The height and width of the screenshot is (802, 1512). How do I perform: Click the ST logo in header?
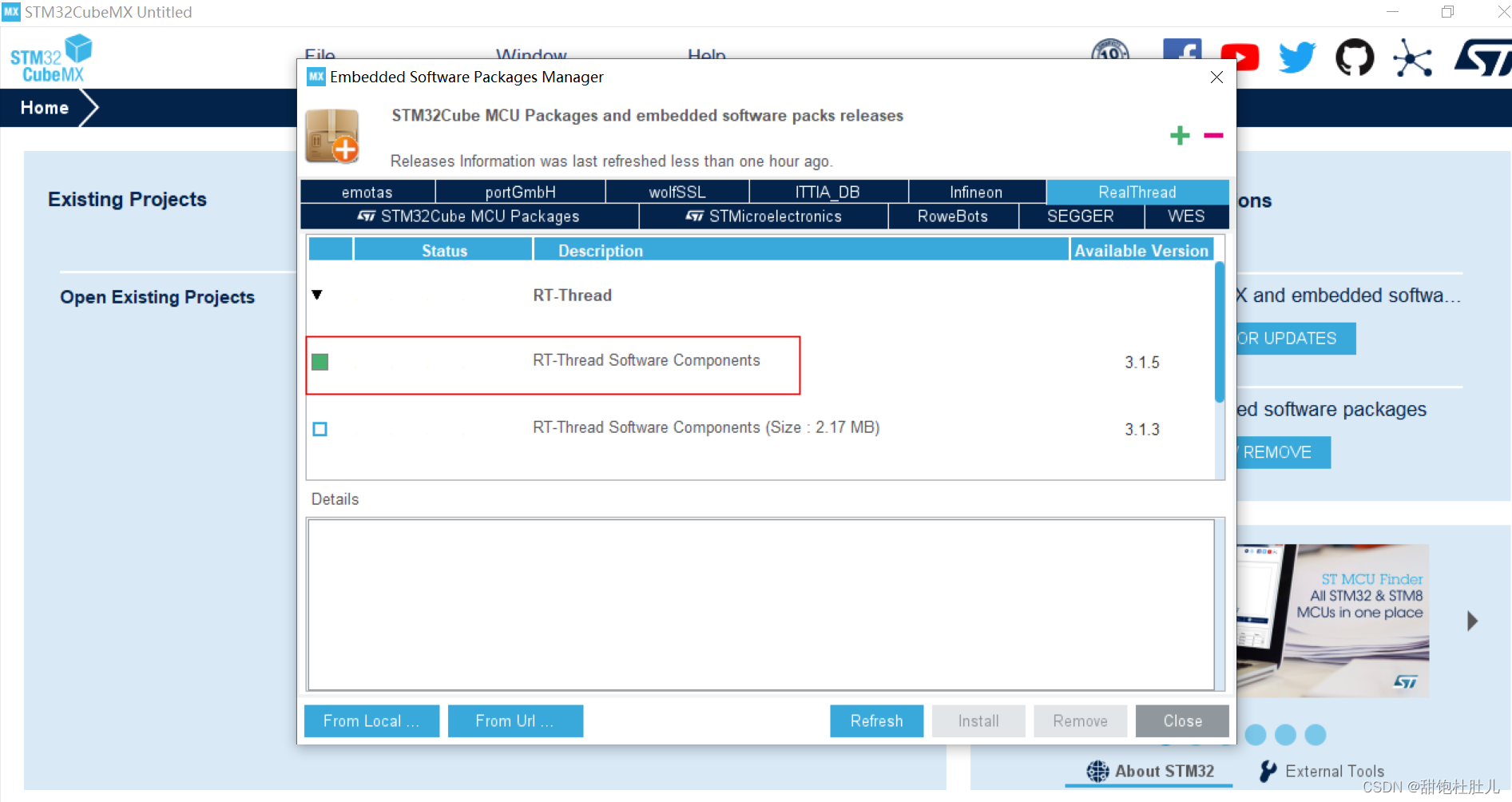(1482, 58)
